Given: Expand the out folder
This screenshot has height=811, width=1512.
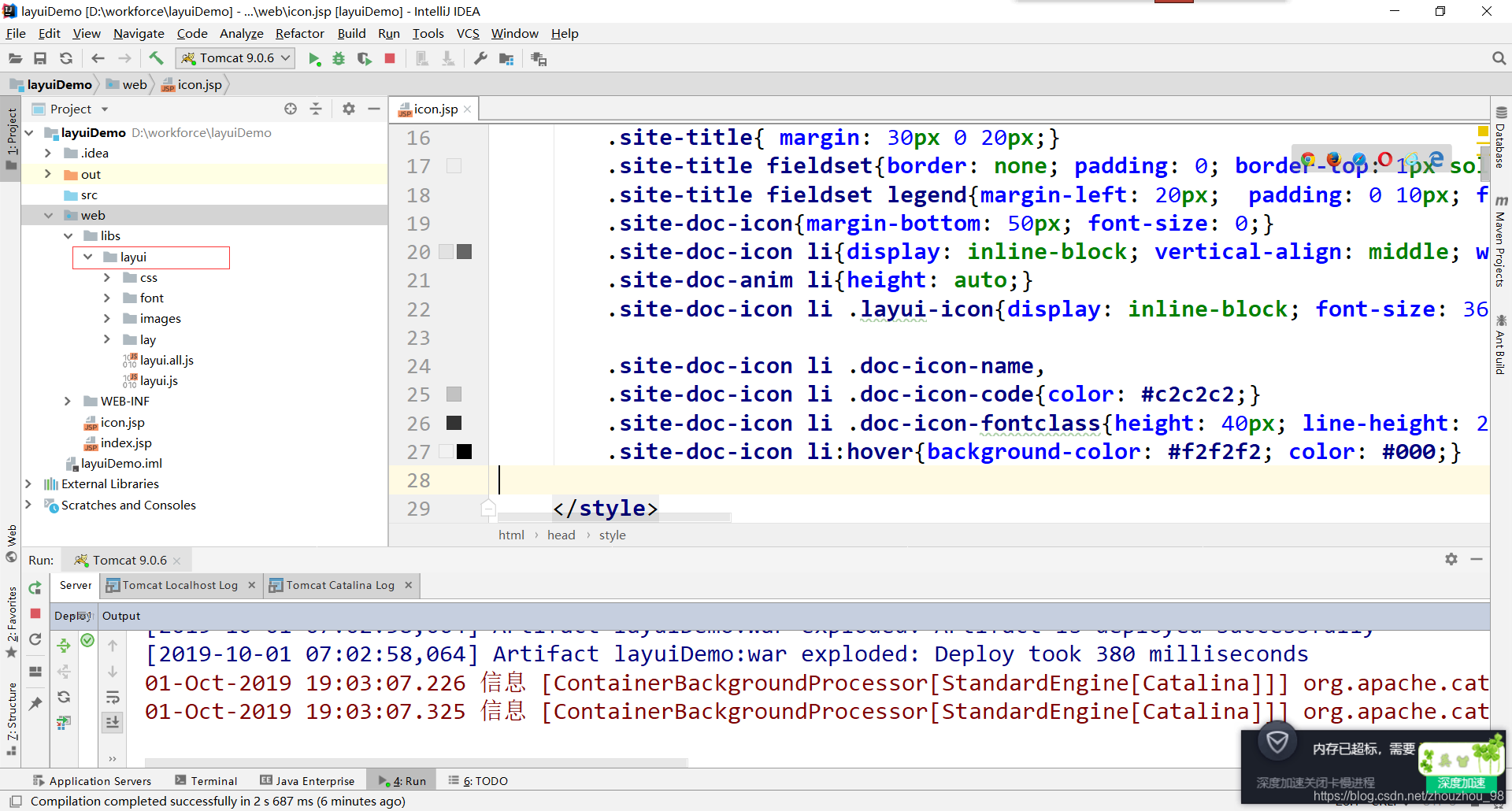Looking at the screenshot, I should 48,174.
